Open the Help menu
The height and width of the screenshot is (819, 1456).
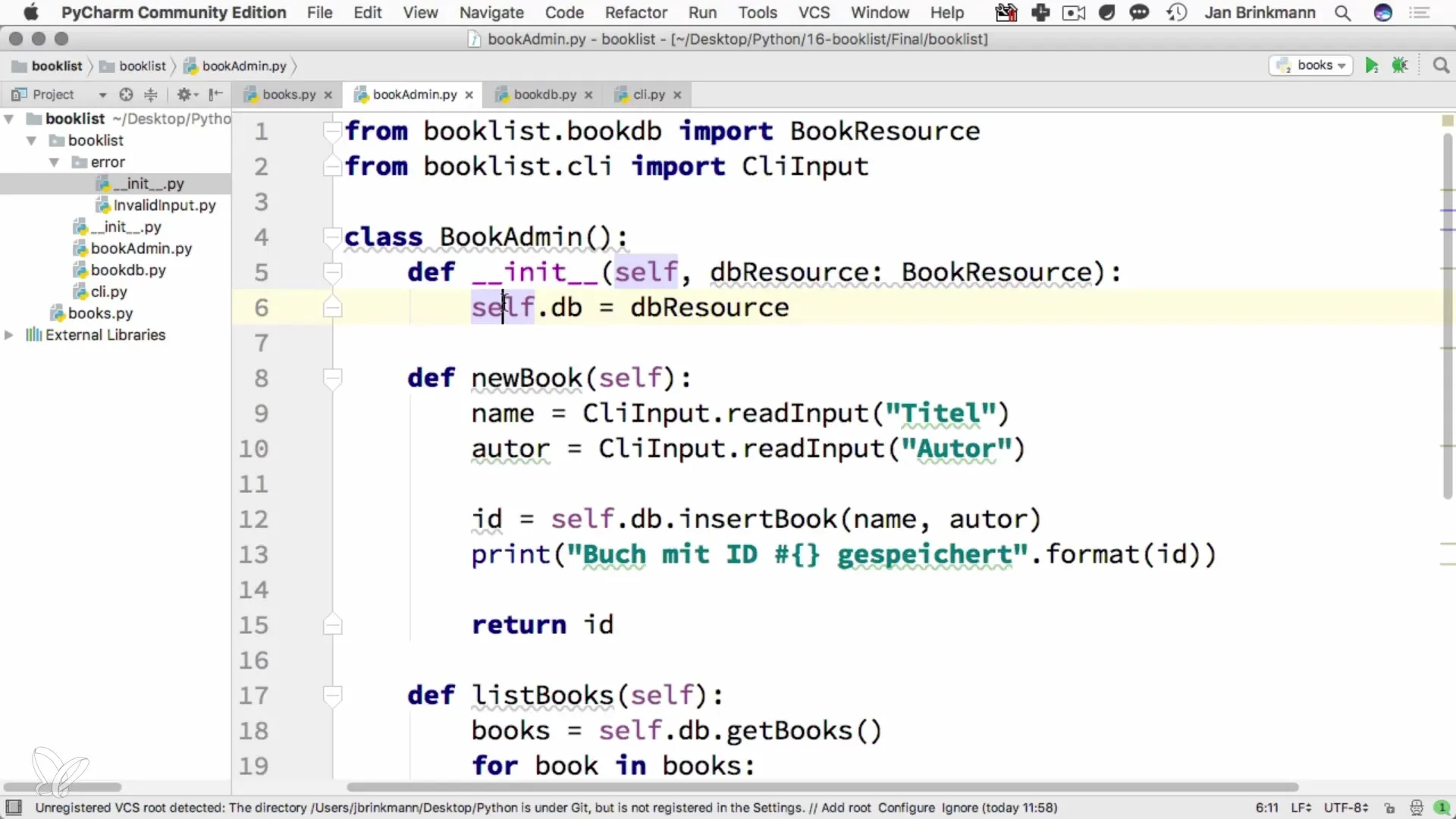pyautogui.click(x=947, y=13)
